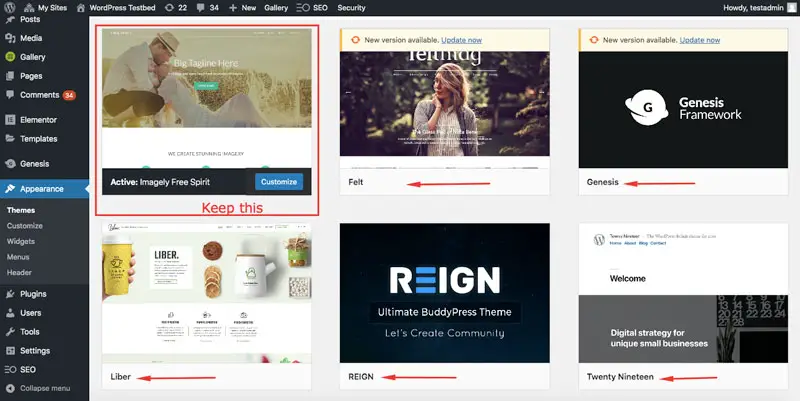Click the Settings icon in sidebar
800x401 pixels.
(x=10, y=350)
